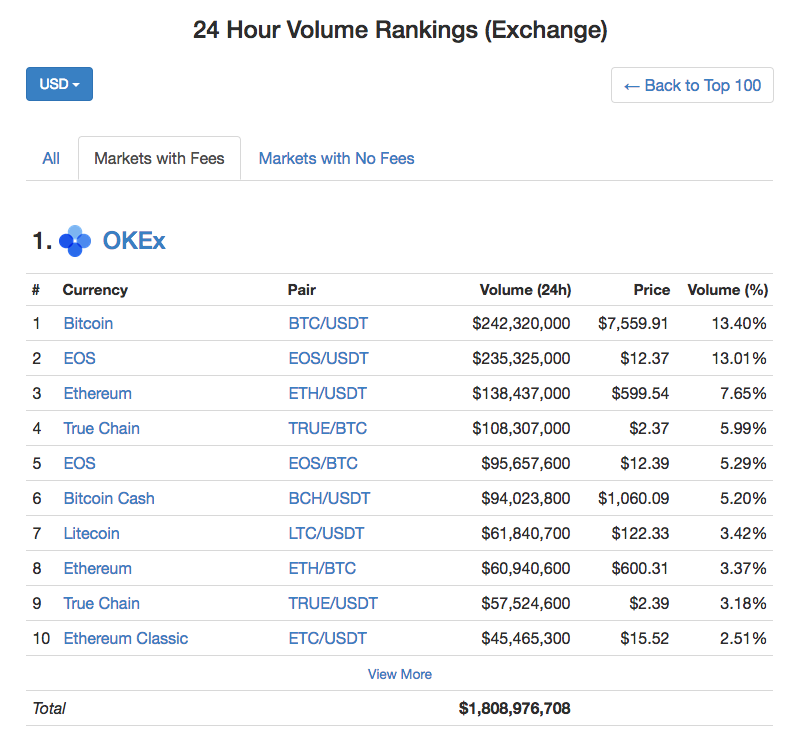Click the 13.40% volume share
This screenshot has width=803, height=746.
pyautogui.click(x=739, y=324)
